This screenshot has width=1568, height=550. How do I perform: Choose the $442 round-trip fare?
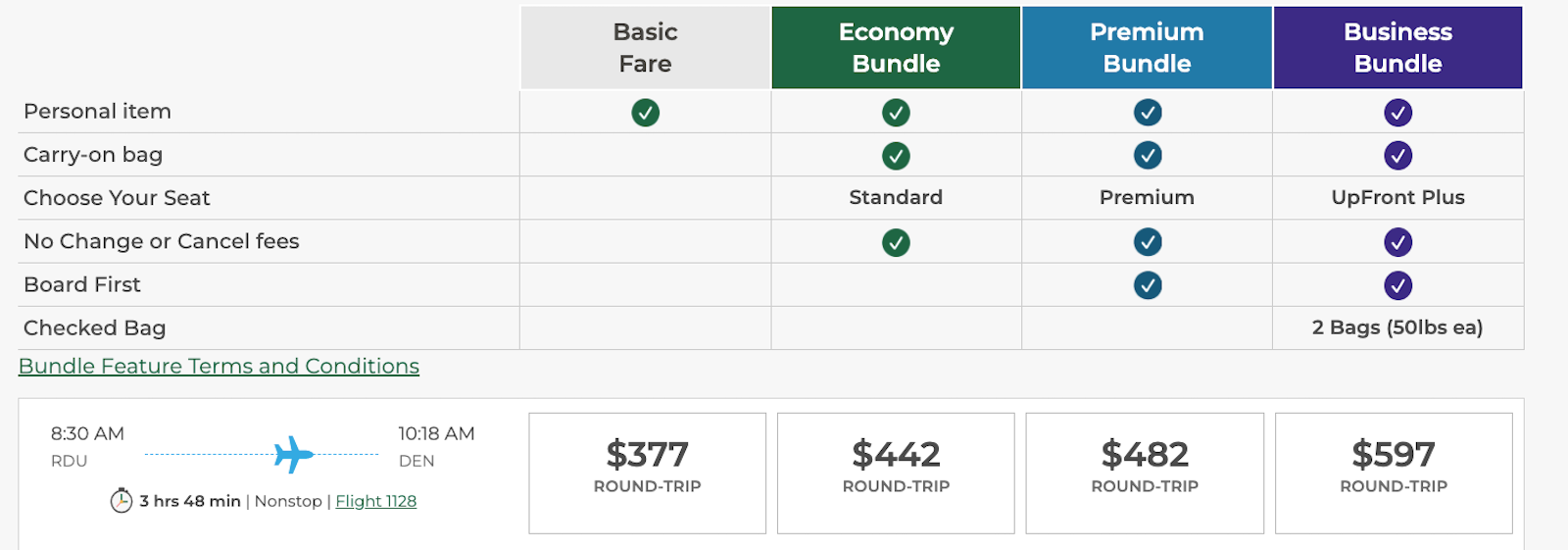pos(896,473)
